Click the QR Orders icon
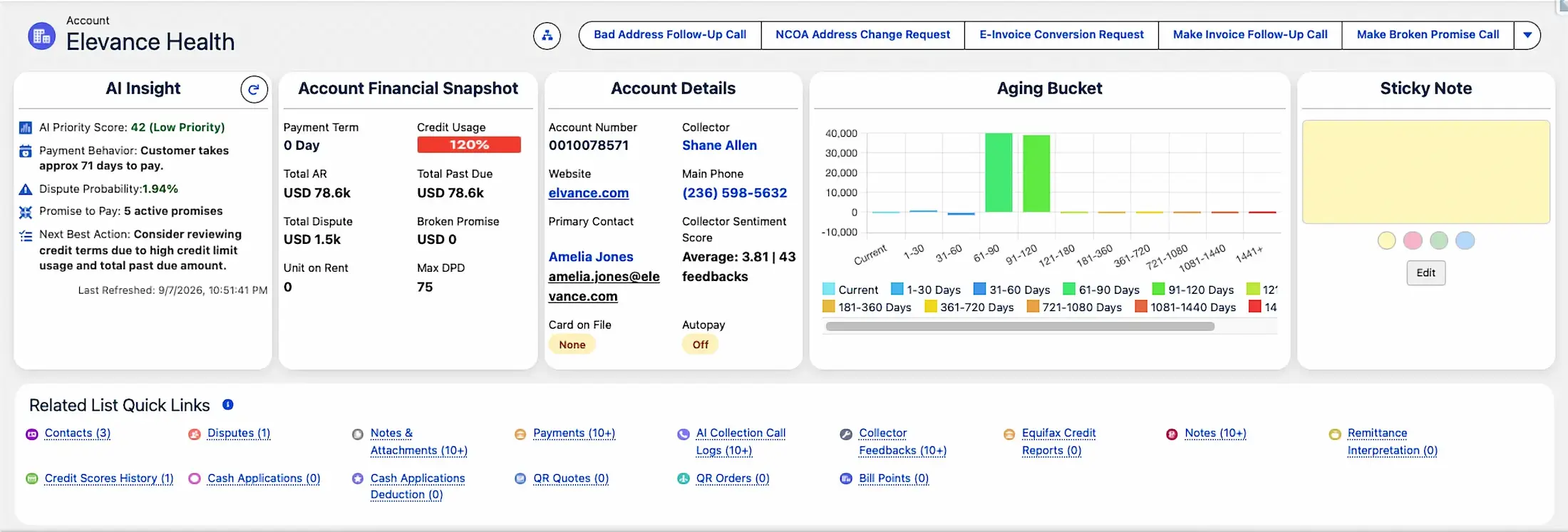 (x=684, y=479)
